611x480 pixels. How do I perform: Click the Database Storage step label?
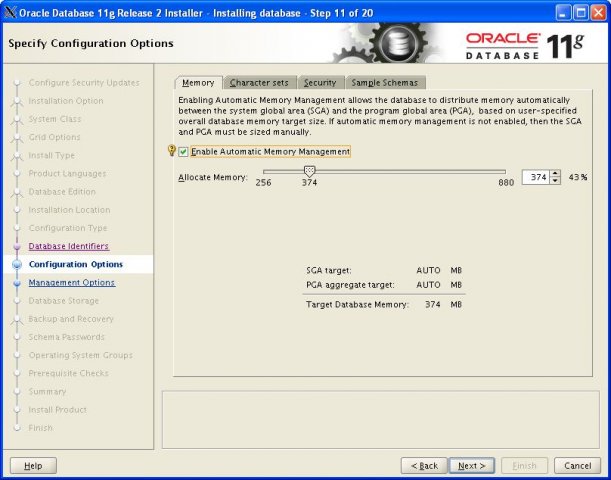click(64, 301)
